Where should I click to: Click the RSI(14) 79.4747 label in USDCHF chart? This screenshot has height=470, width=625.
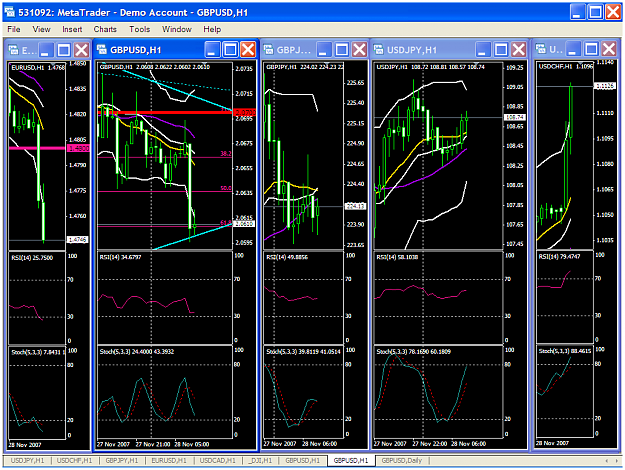[559, 256]
